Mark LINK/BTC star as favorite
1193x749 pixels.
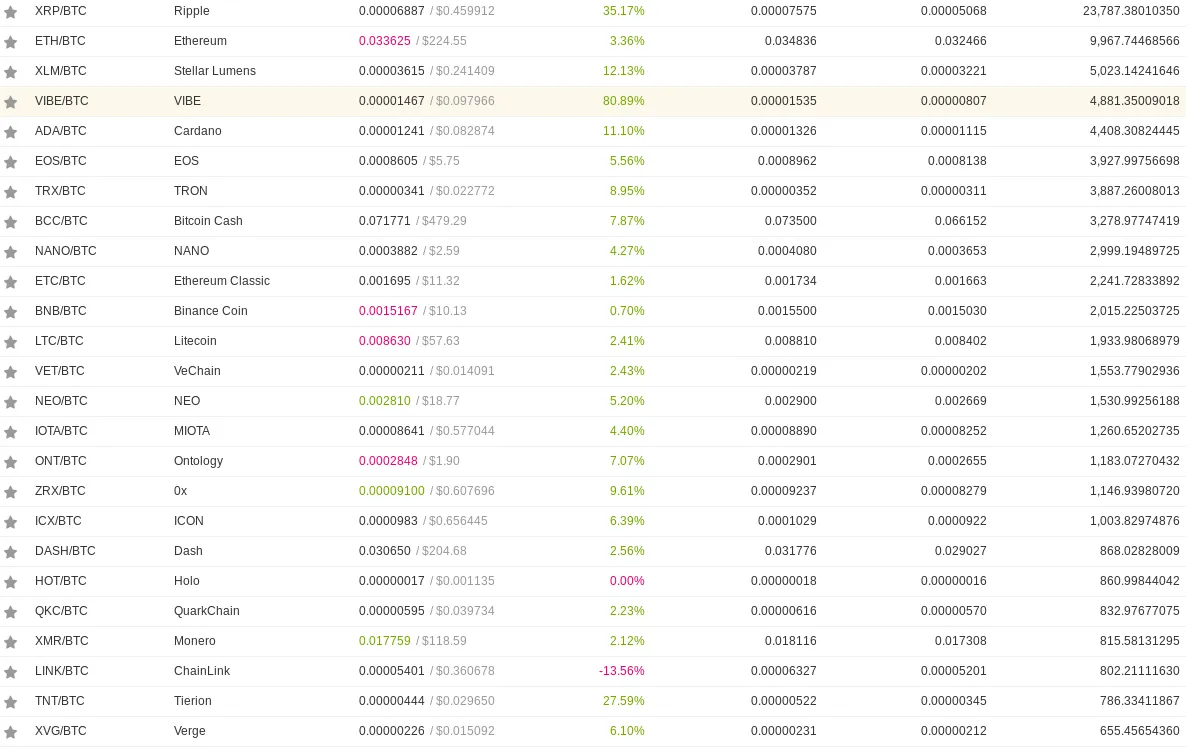click(x=11, y=672)
